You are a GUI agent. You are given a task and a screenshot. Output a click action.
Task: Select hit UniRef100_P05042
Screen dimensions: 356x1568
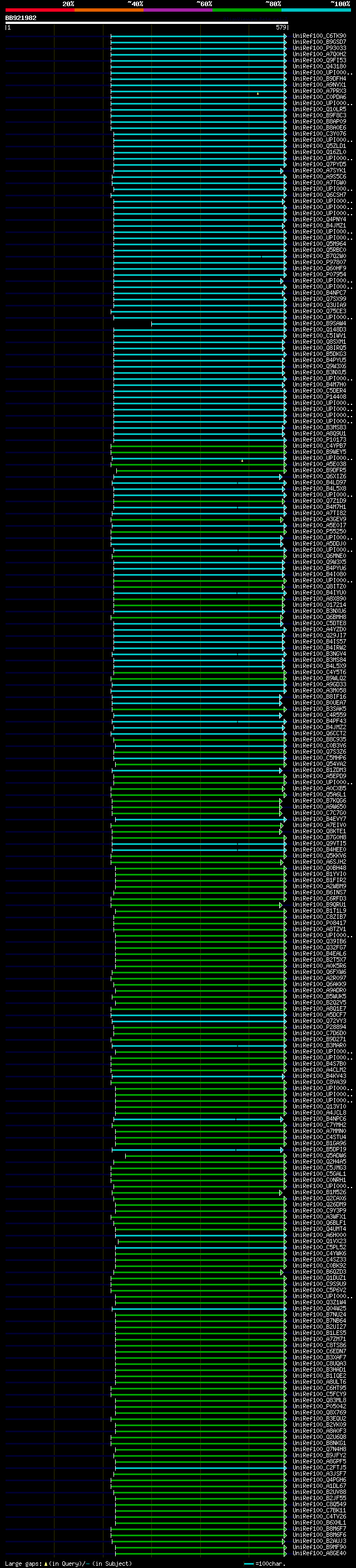click(319, 1407)
